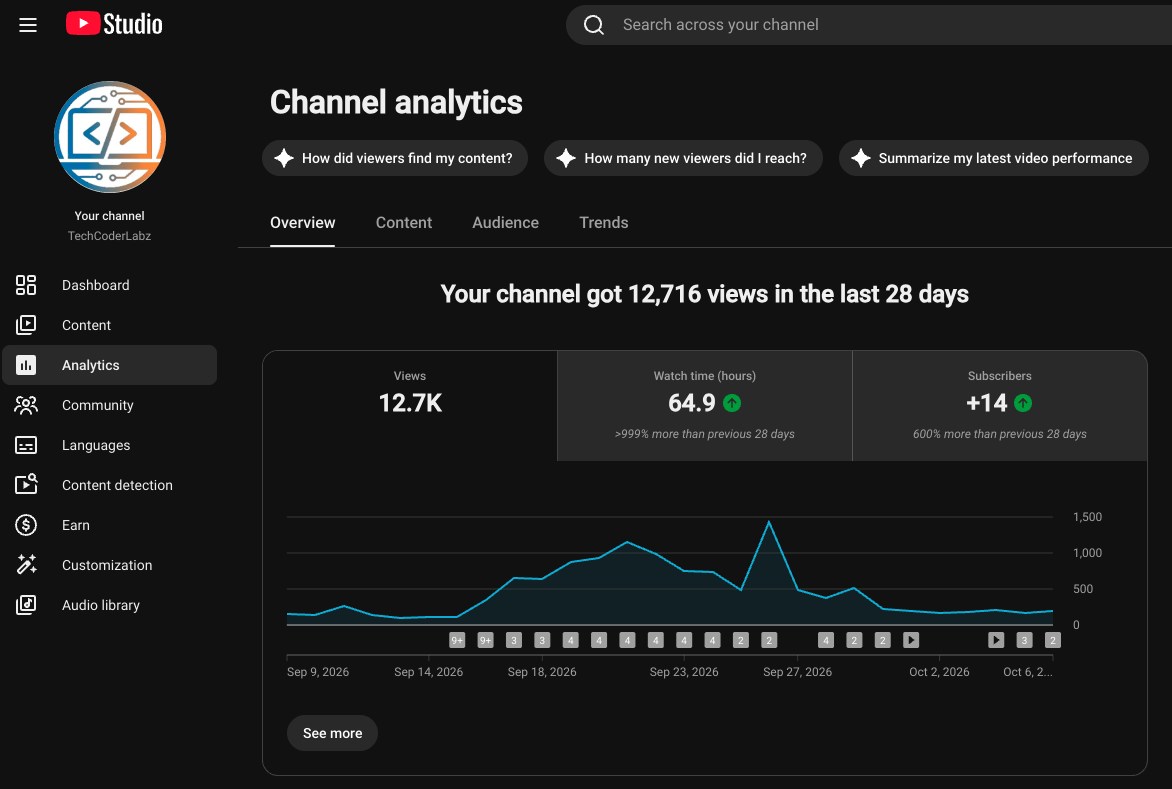Viewport: 1172px width, 789px height.
Task: Select the Watch time (hours) metric card
Action: click(705, 406)
